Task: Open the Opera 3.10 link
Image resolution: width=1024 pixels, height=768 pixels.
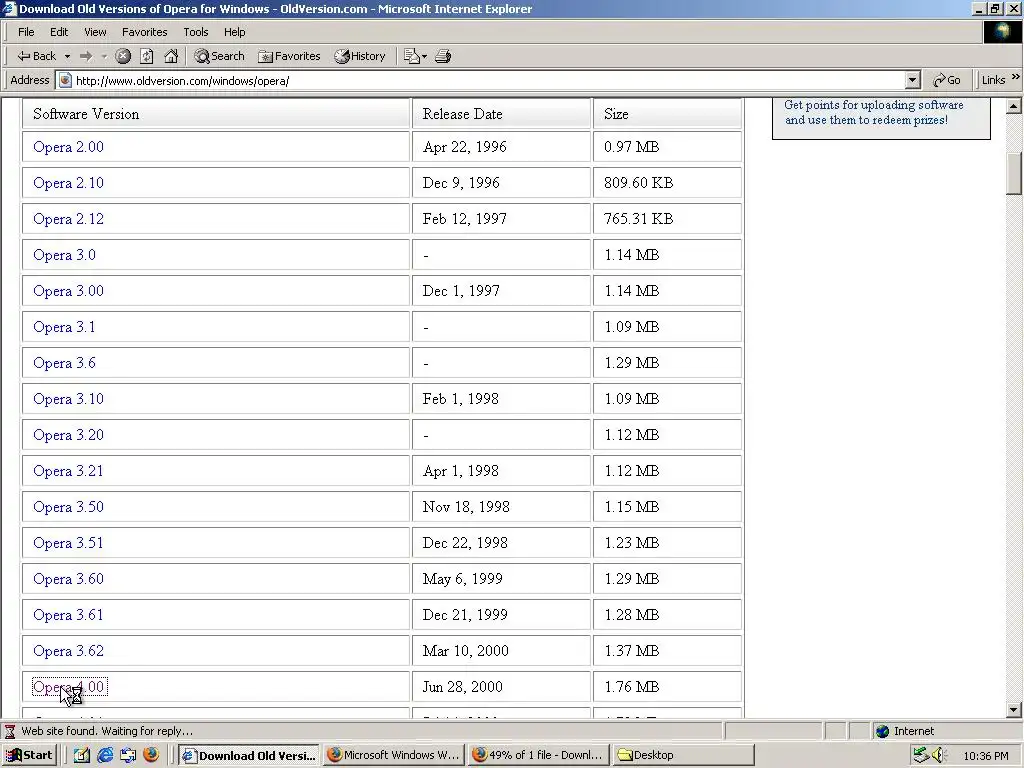Action: tap(69, 398)
